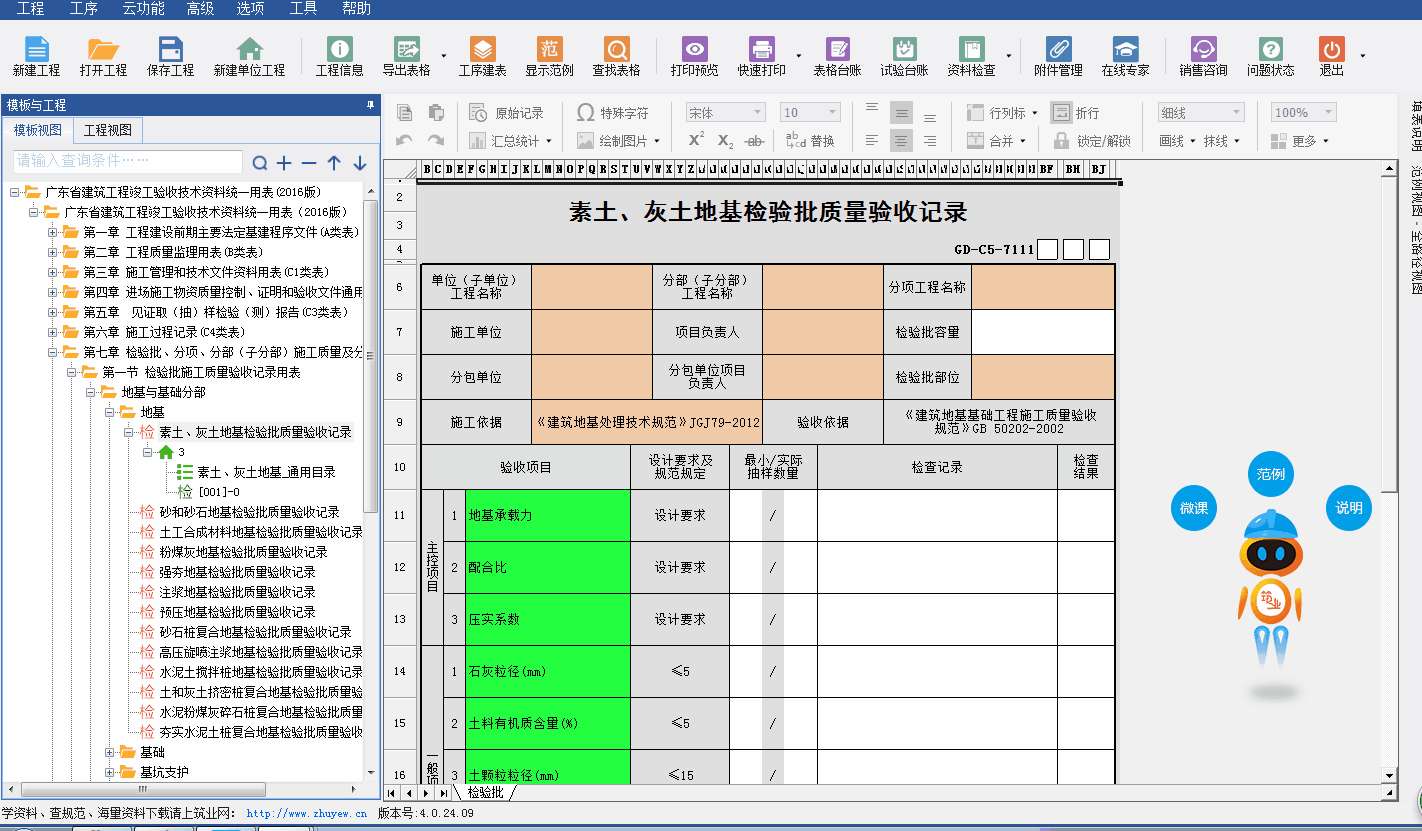Open the 查找表格 search tool

pyautogui.click(x=616, y=50)
